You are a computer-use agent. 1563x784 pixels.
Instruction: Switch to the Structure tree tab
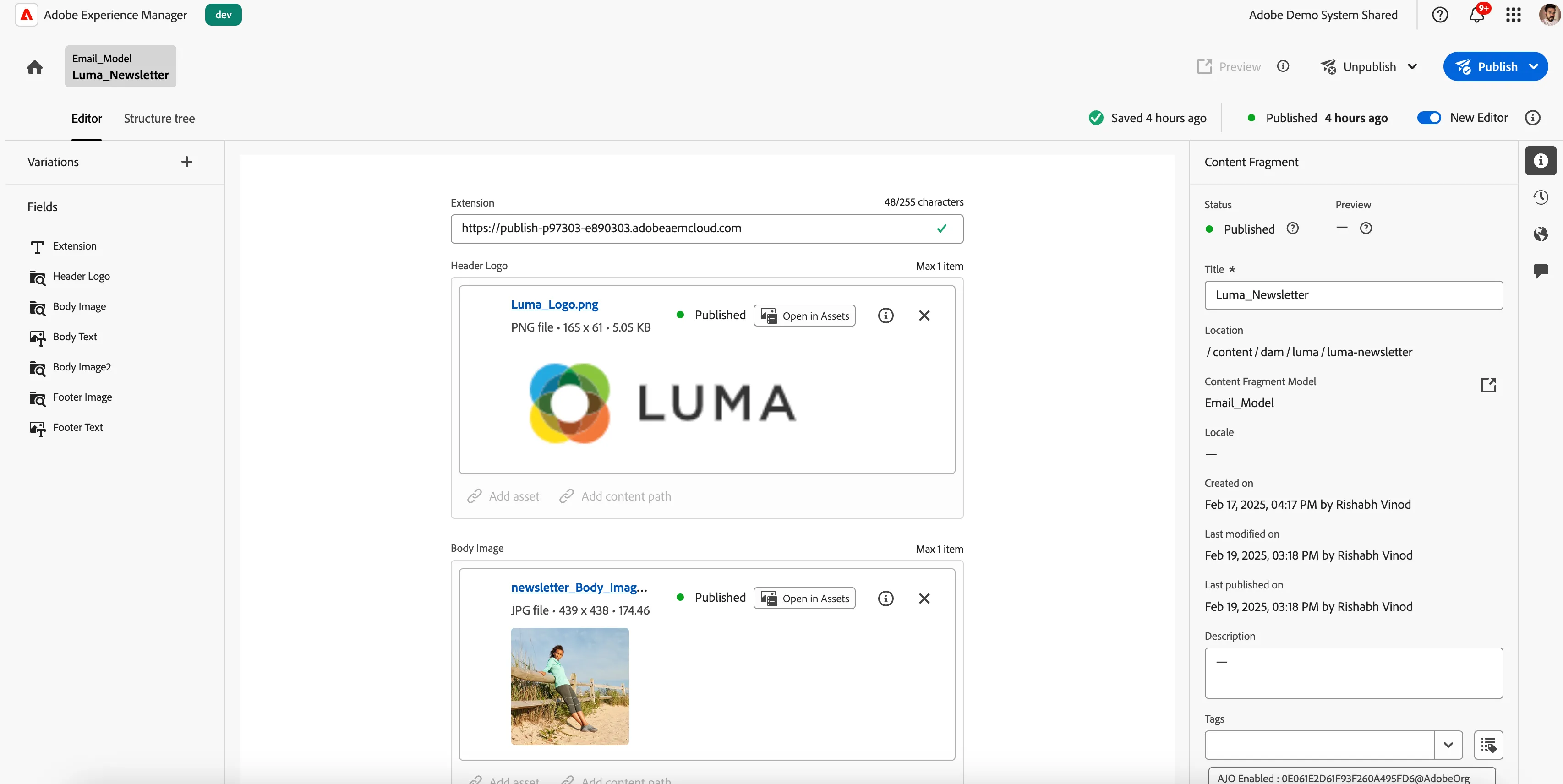pyautogui.click(x=159, y=118)
